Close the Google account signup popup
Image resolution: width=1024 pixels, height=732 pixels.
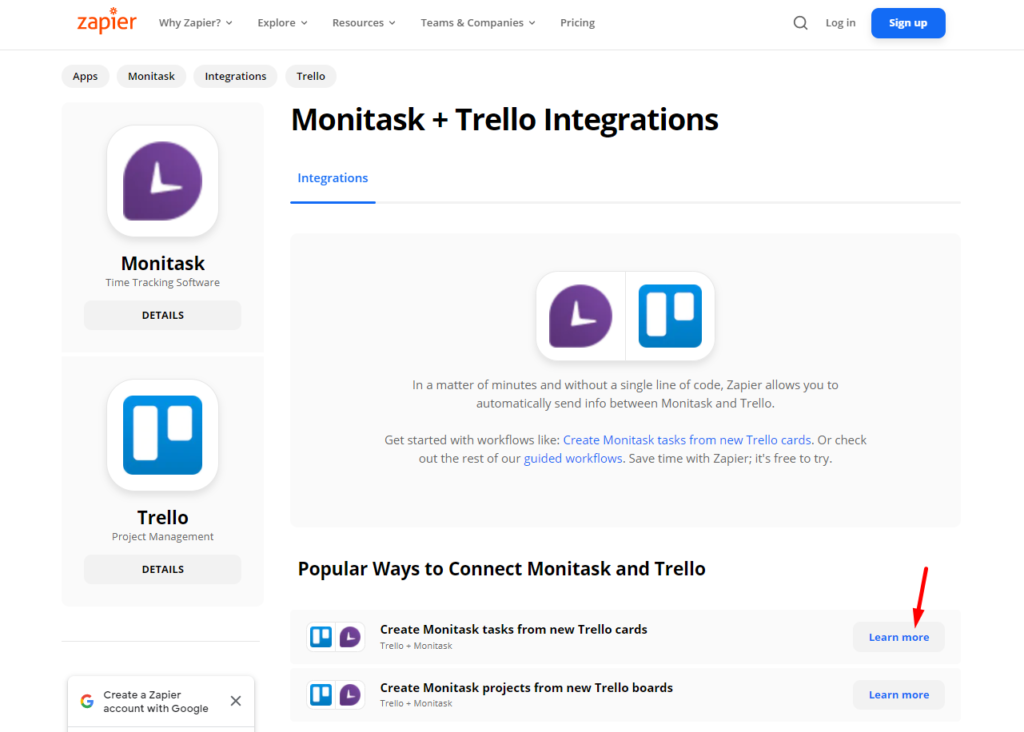tap(236, 701)
